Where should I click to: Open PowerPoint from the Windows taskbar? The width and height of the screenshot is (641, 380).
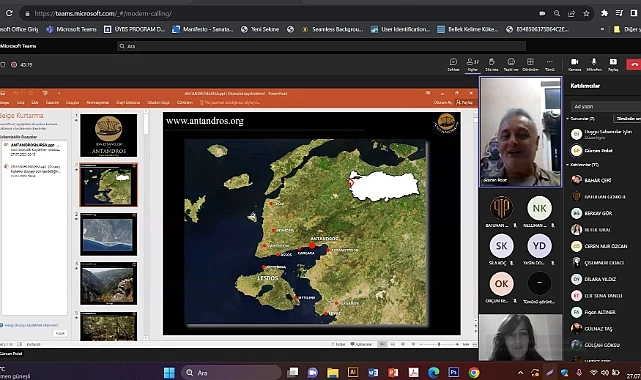(393, 372)
